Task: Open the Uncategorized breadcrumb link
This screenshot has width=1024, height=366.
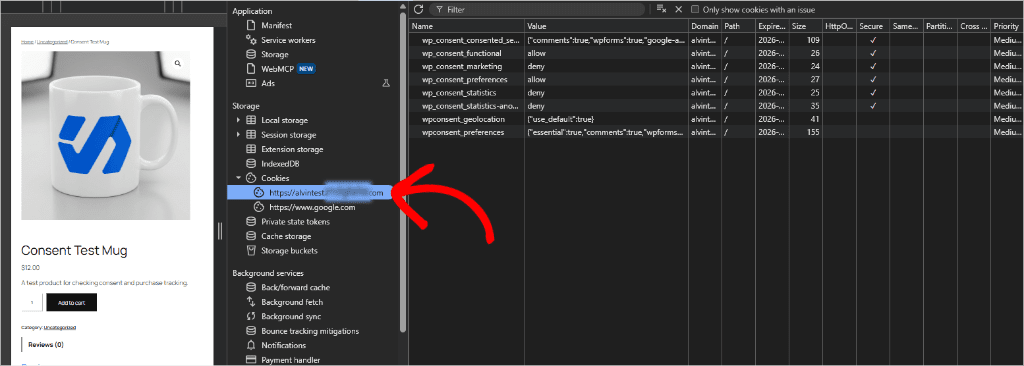Action: click(52, 41)
